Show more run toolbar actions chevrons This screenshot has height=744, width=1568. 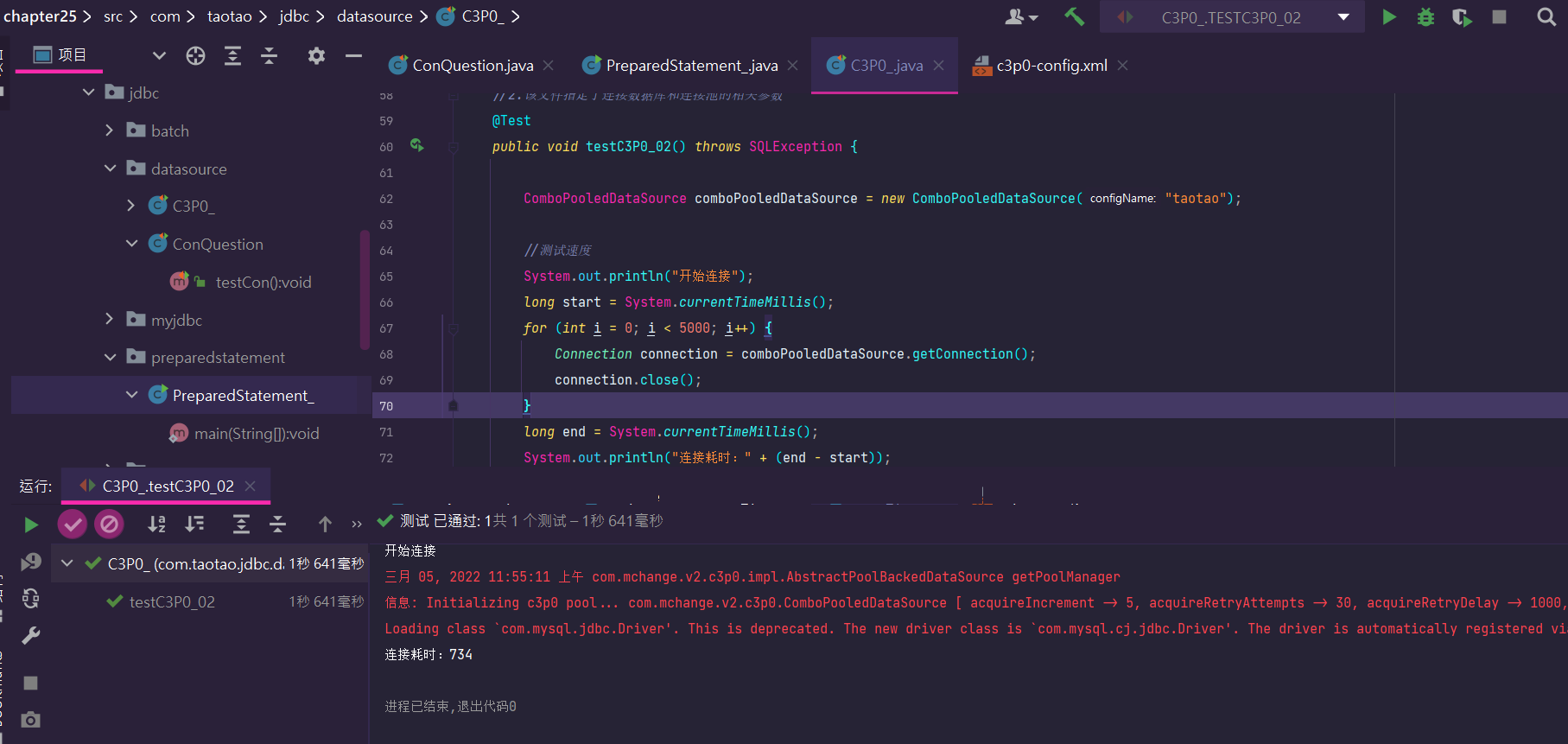click(356, 524)
